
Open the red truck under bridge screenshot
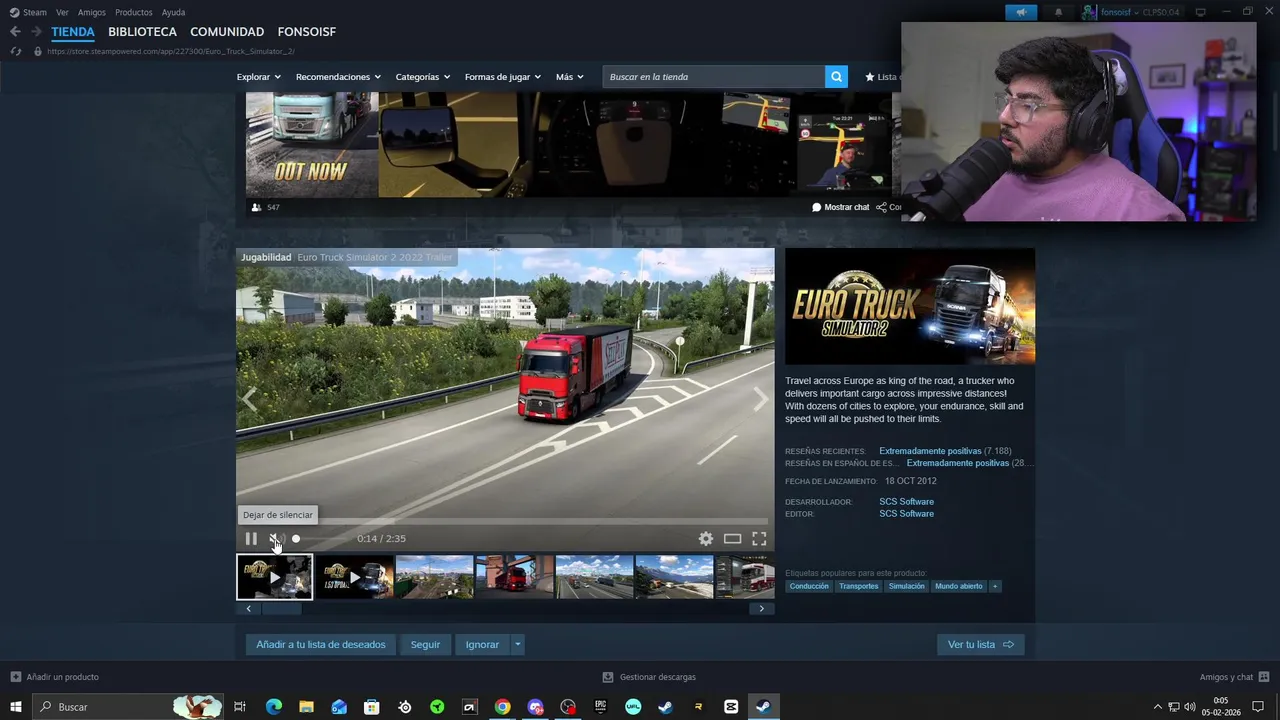click(514, 577)
